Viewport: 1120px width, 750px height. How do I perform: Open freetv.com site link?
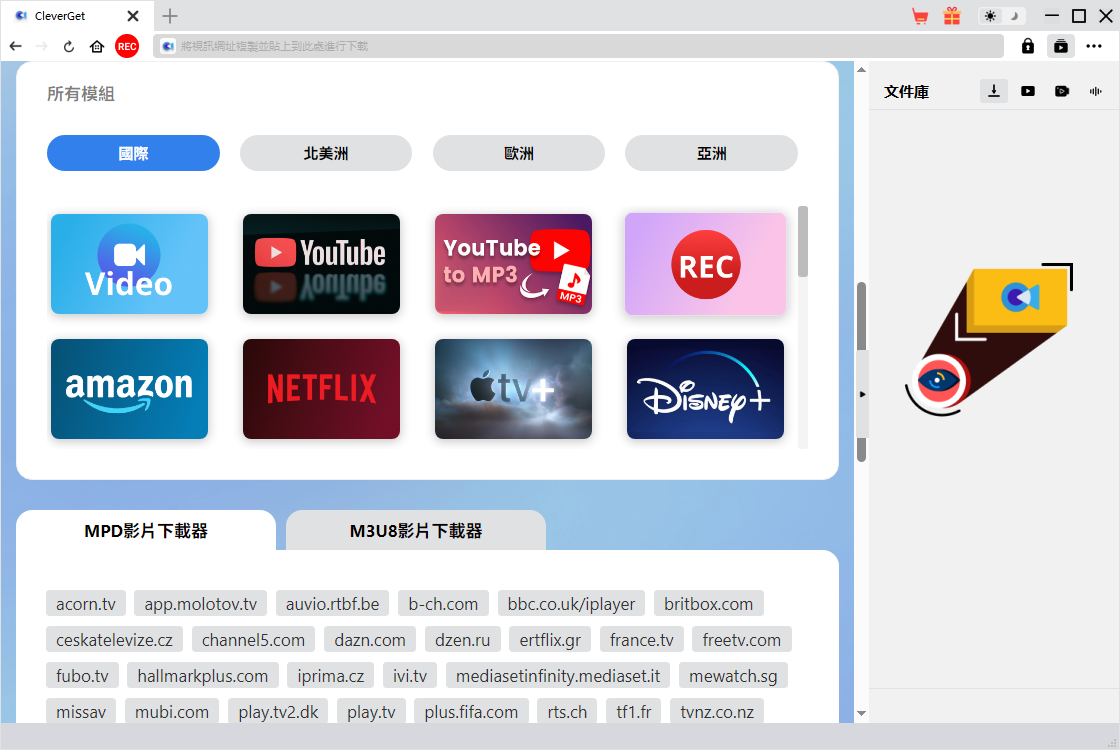pos(741,639)
